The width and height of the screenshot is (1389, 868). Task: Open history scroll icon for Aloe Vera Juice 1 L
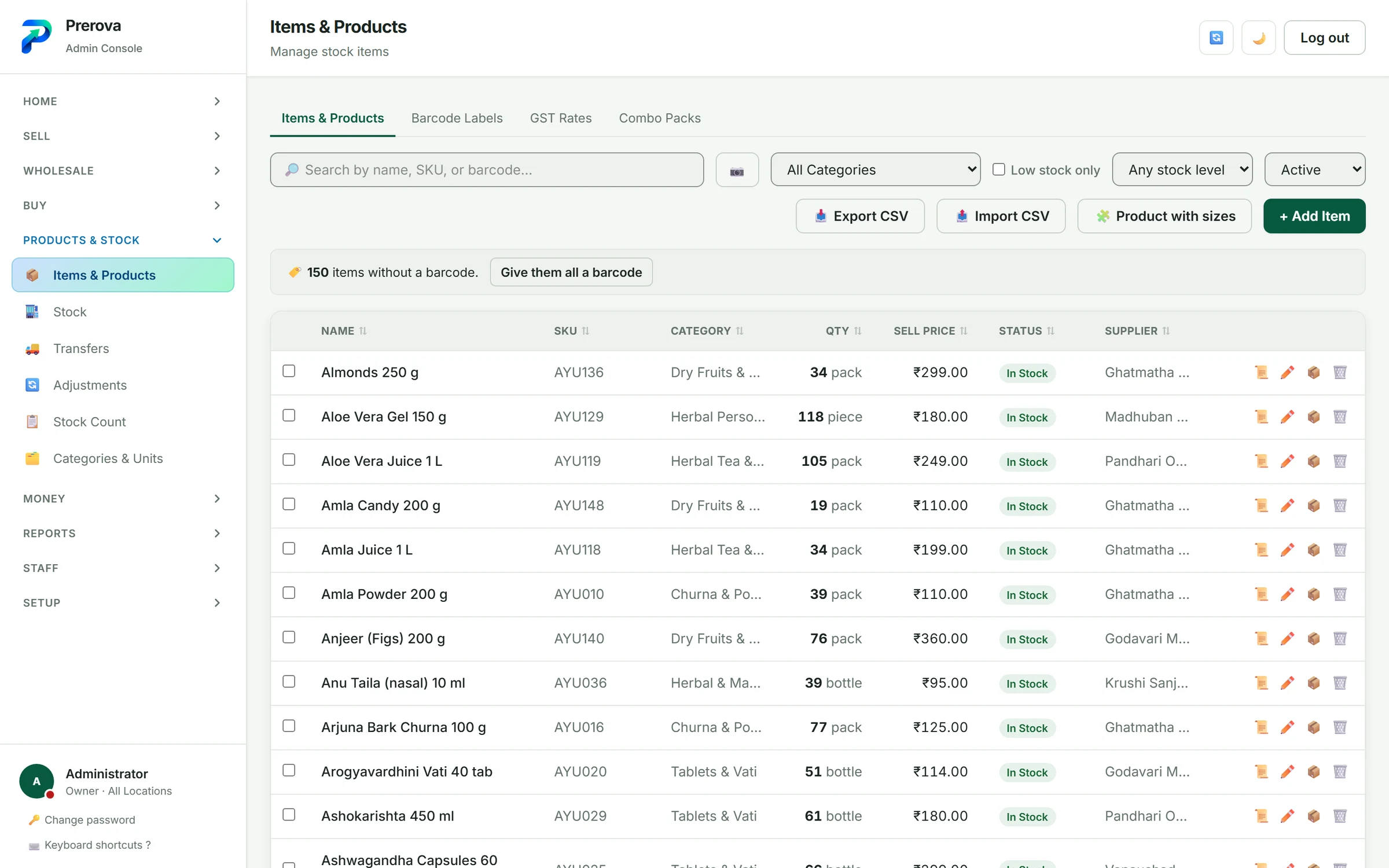point(1261,461)
